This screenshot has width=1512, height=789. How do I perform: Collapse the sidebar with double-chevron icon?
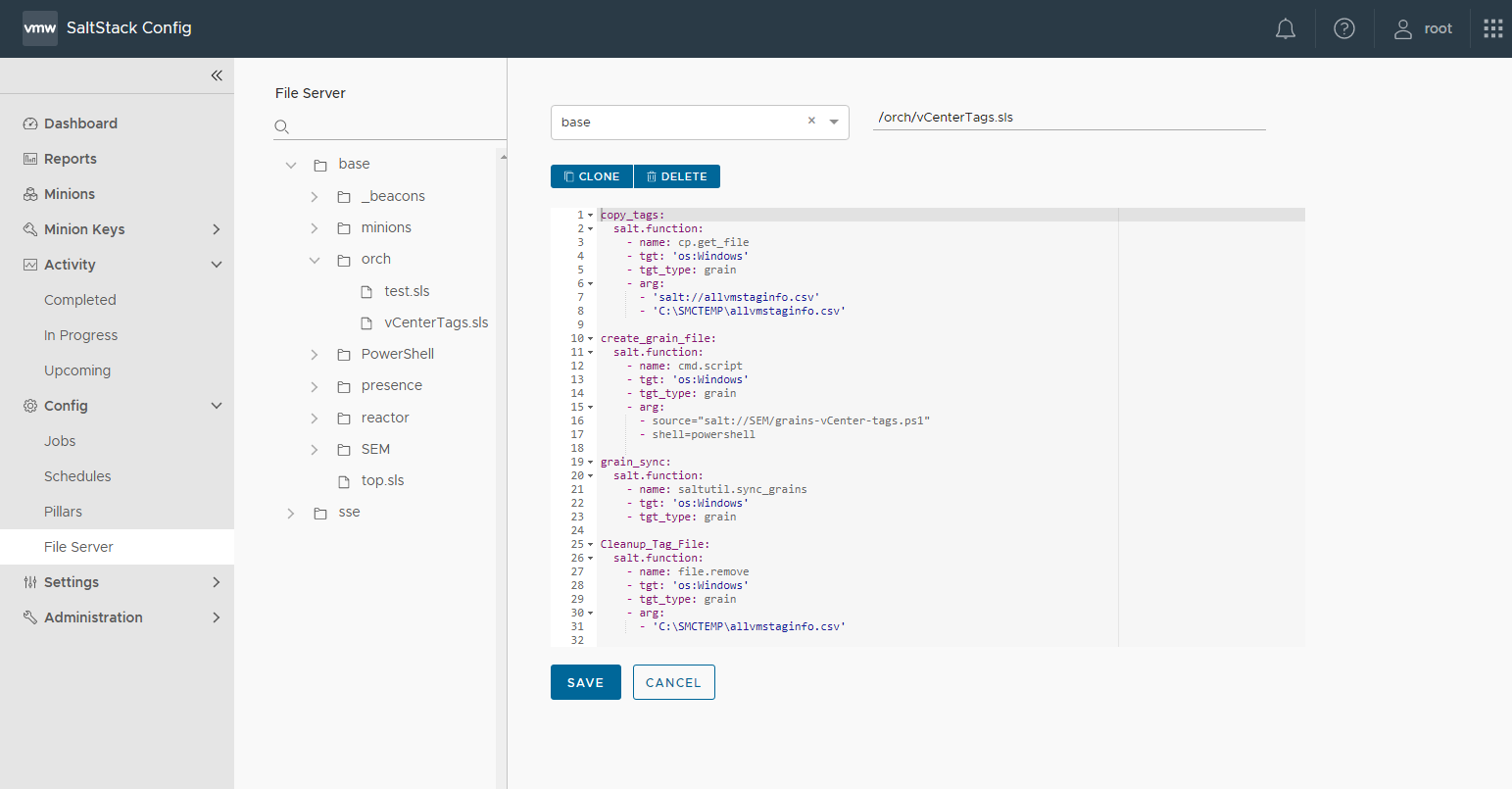(217, 75)
